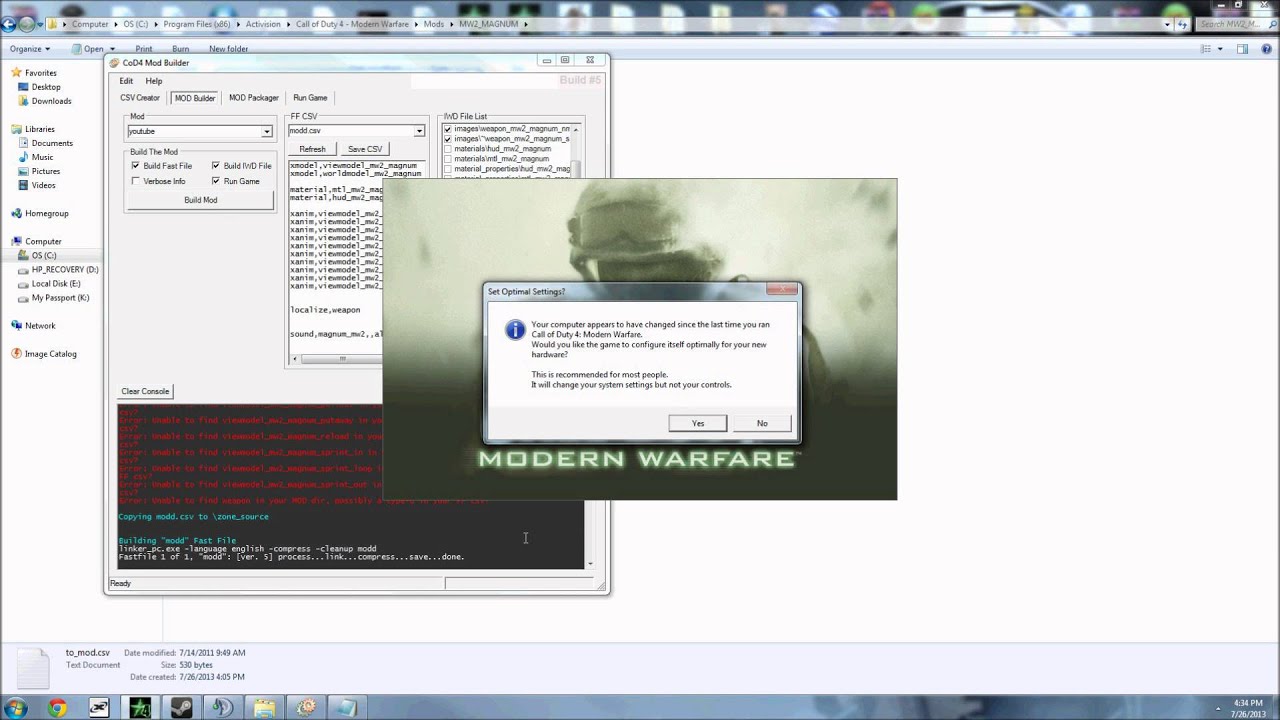Expand the Open button dropdown arrow
The image size is (1280, 720).
112,49
